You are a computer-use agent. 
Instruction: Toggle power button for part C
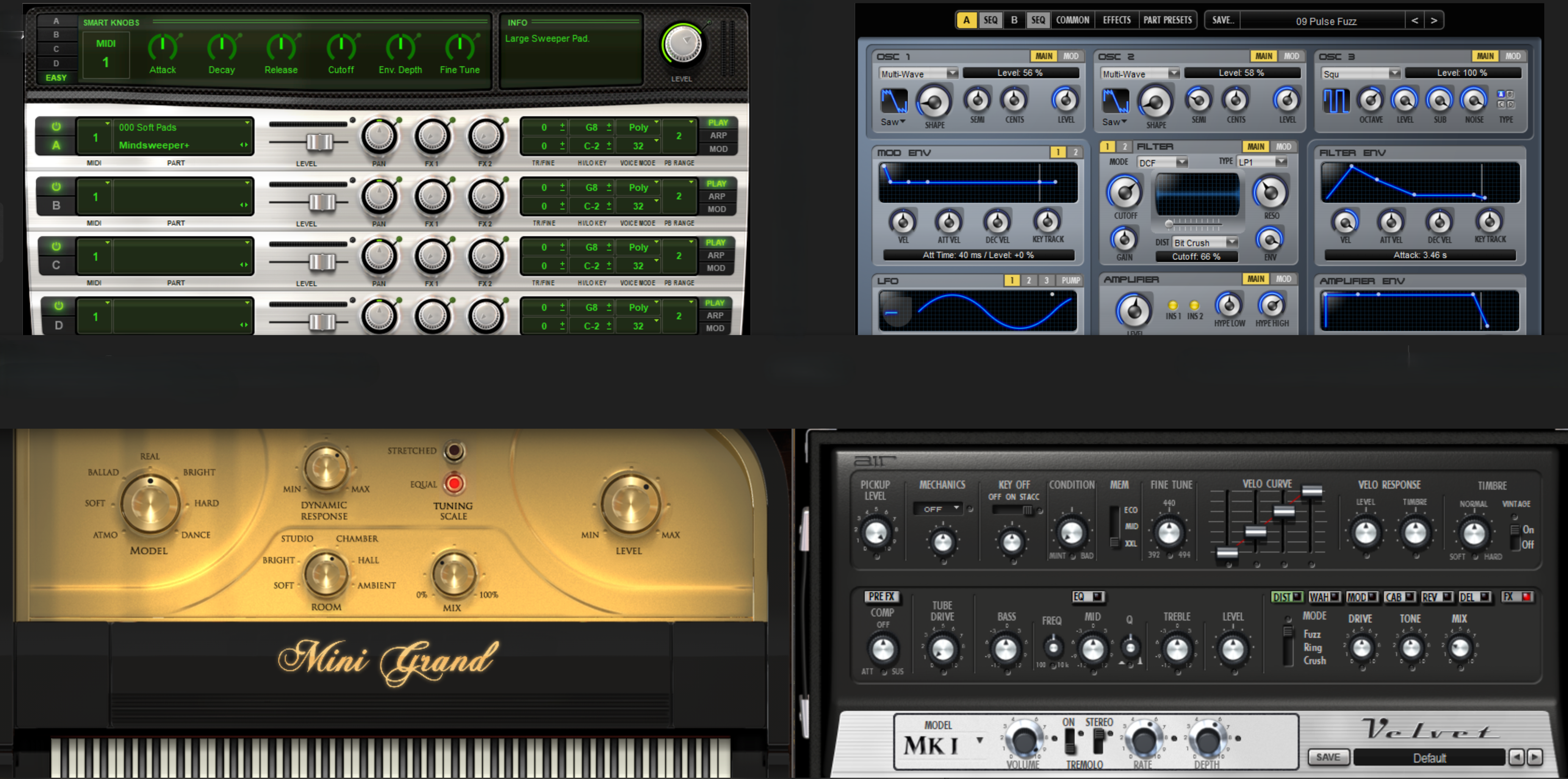[x=56, y=246]
